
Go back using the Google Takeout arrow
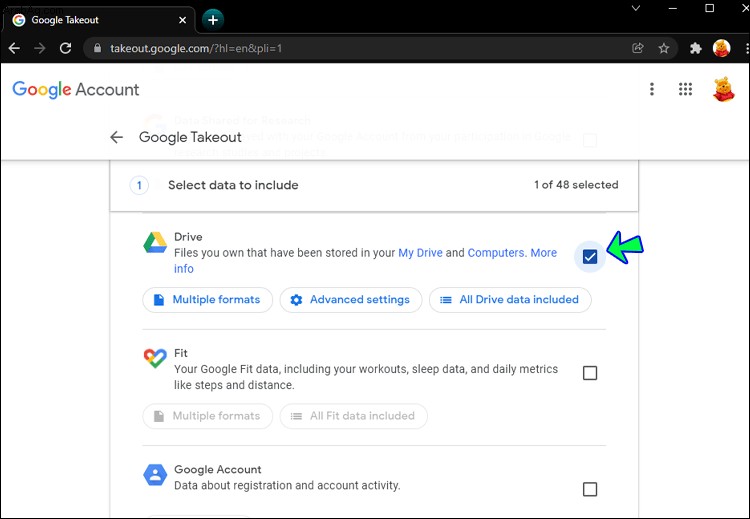[x=116, y=137]
